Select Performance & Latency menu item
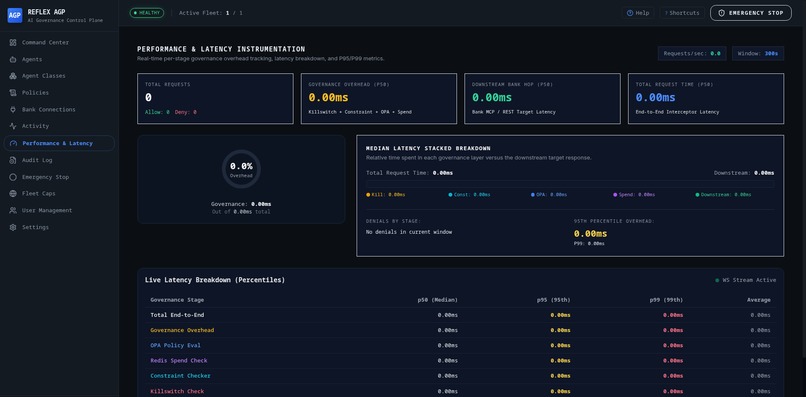 pos(59,143)
